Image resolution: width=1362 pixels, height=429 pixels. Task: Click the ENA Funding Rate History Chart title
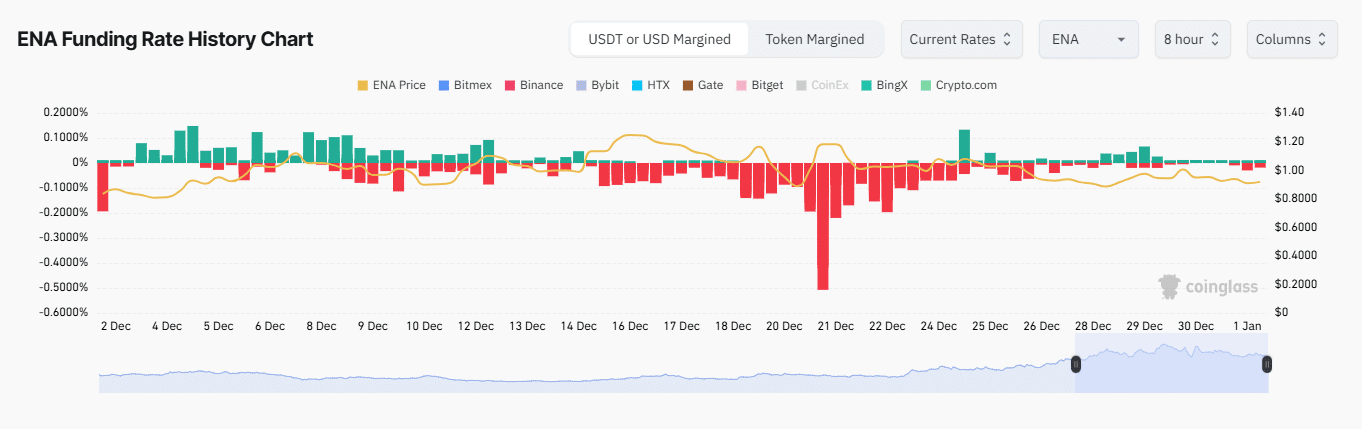tap(165, 39)
